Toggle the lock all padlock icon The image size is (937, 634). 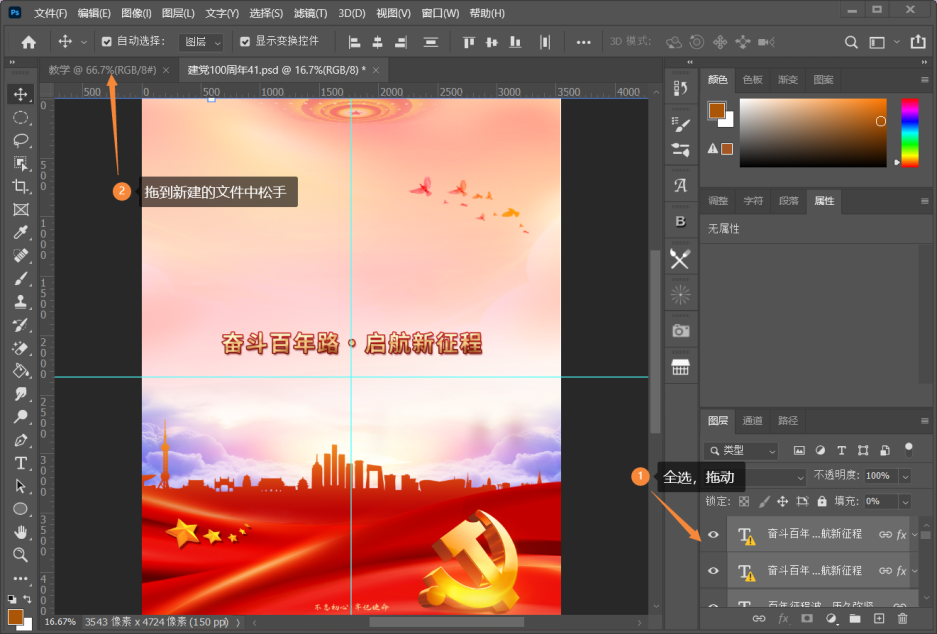click(x=822, y=501)
